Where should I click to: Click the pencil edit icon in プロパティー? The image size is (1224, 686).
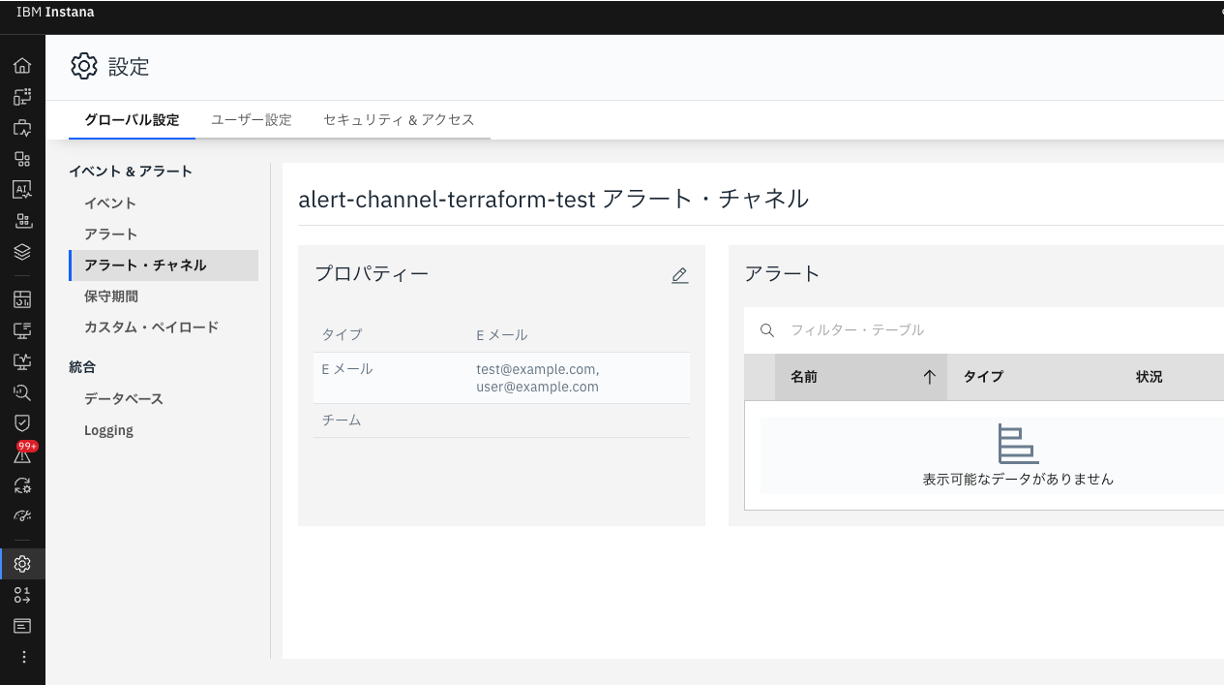[x=680, y=275]
